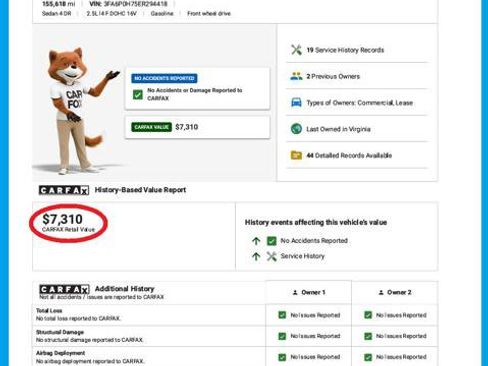Click Owner 2 Total Loss green checkmark

[x=368, y=315]
